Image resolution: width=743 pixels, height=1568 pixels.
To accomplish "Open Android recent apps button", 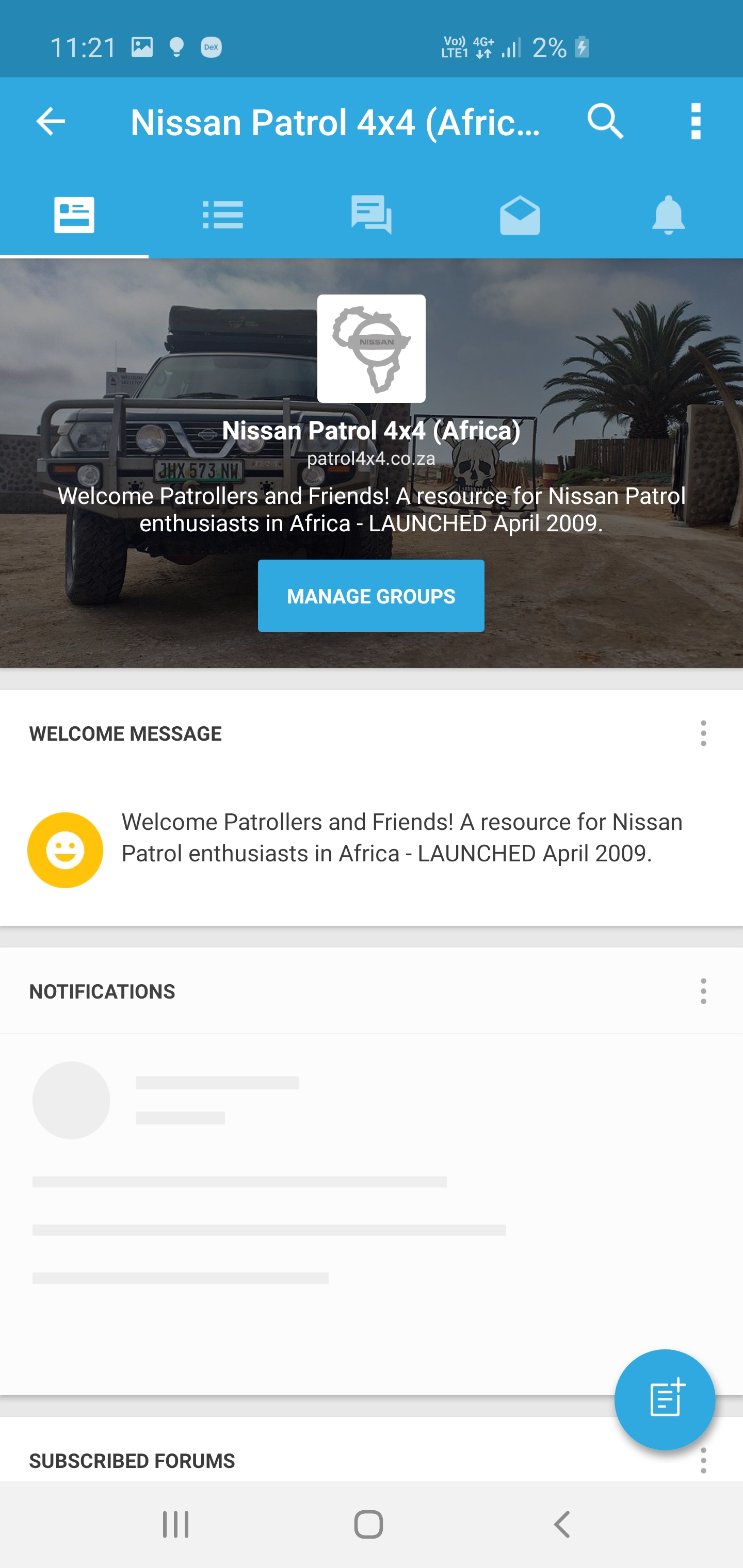I will [x=175, y=1524].
